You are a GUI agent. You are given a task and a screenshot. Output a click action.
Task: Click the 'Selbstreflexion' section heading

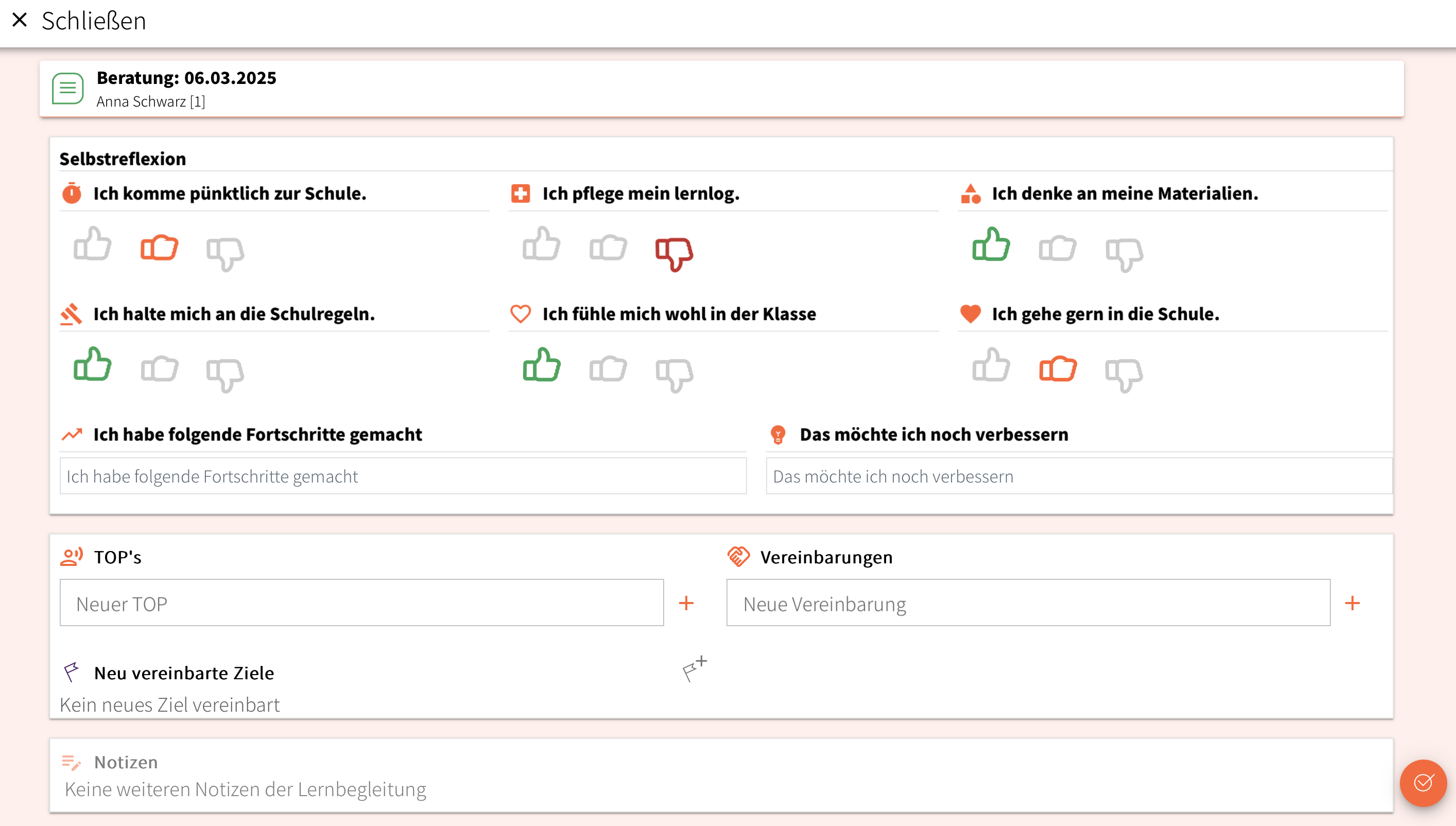pyautogui.click(x=123, y=159)
